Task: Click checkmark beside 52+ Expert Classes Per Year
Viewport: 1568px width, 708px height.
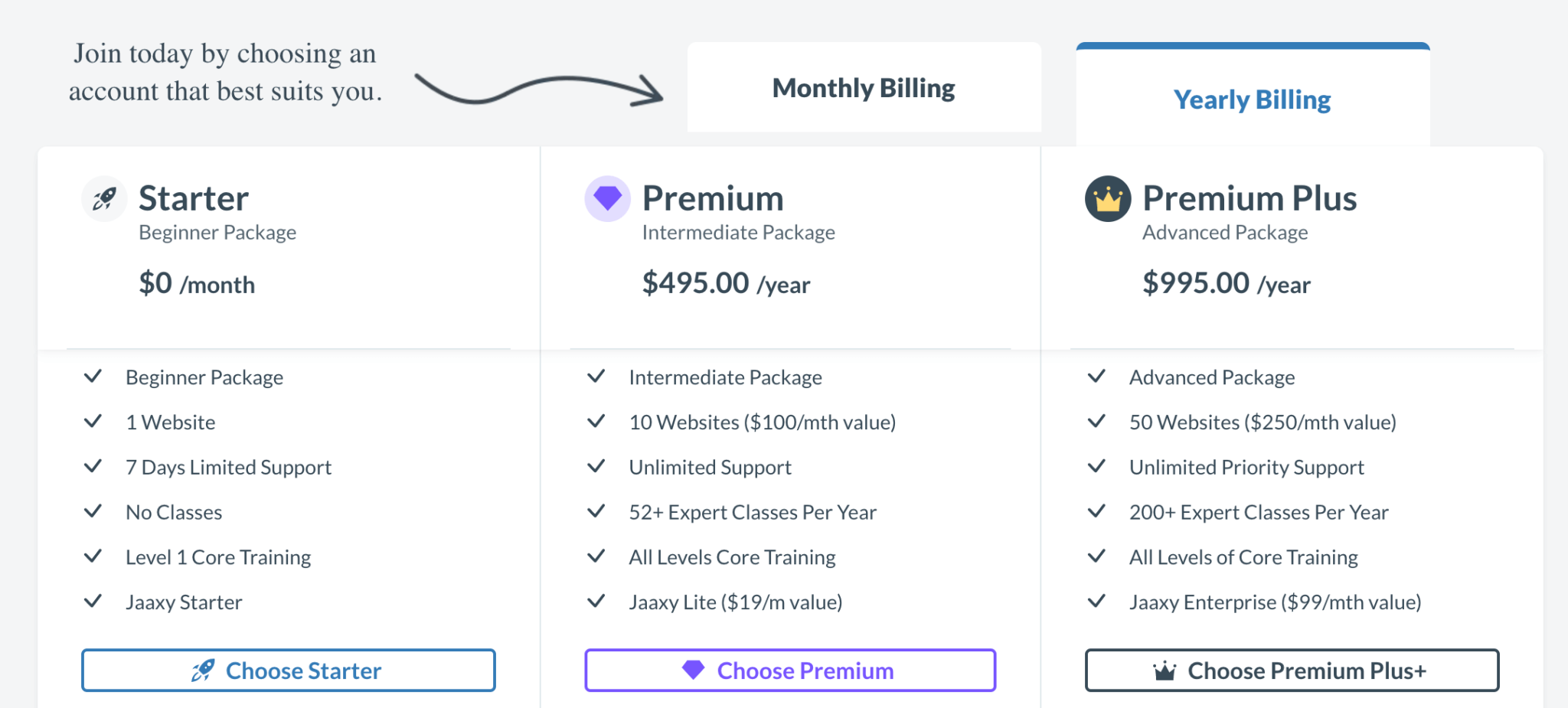Action: pos(596,511)
